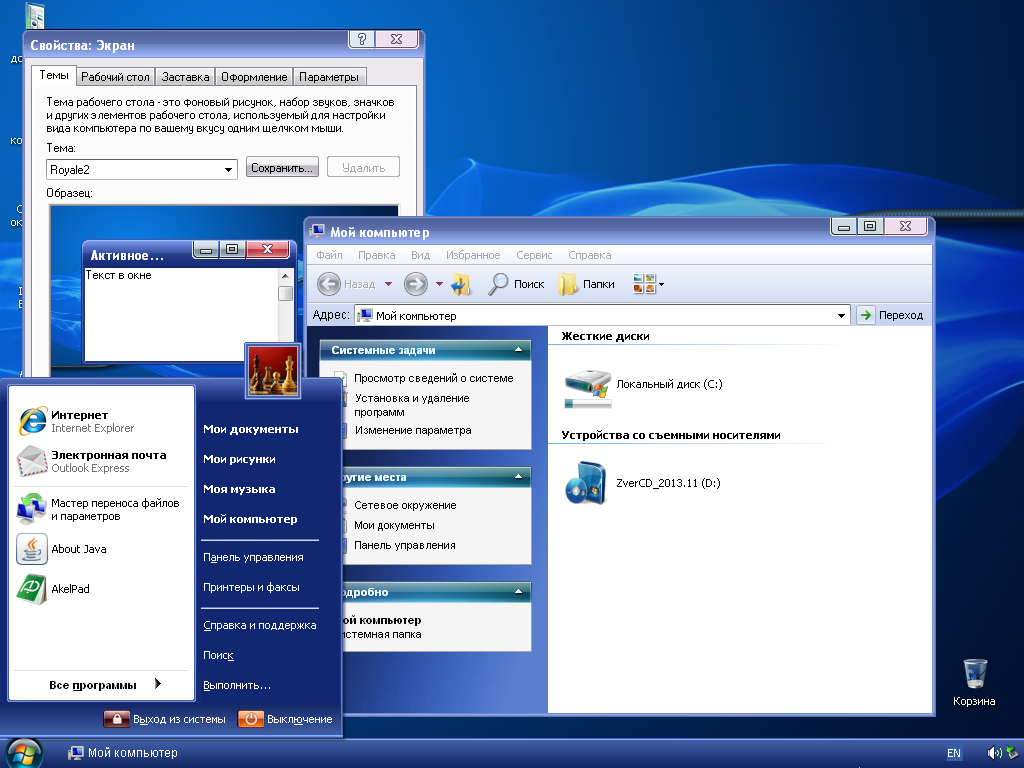The width and height of the screenshot is (1024, 768).
Task: Click Просмотр сведений о системе link
Action: tap(434, 378)
